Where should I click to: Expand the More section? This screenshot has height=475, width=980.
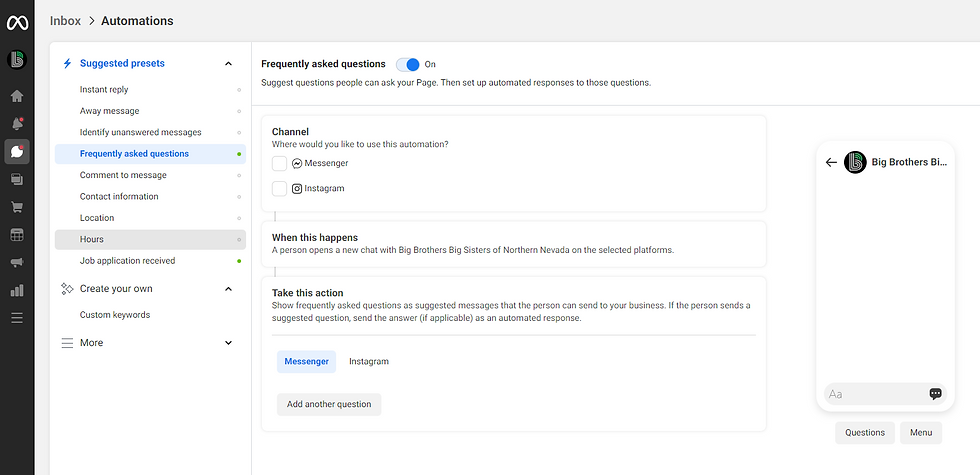228,342
